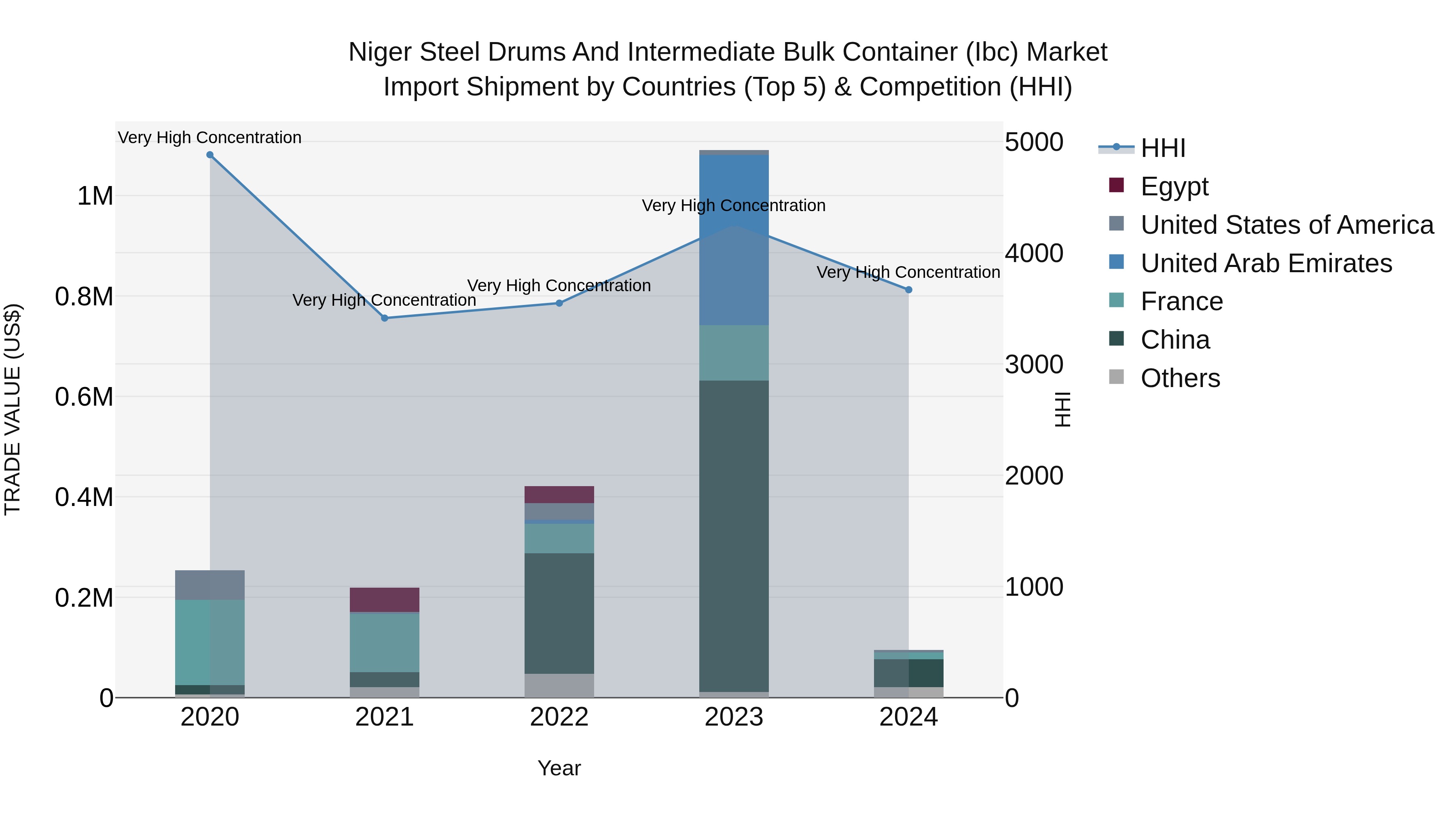Click the China segment of the 2024 bar
The width and height of the screenshot is (1456, 819).
point(908,674)
